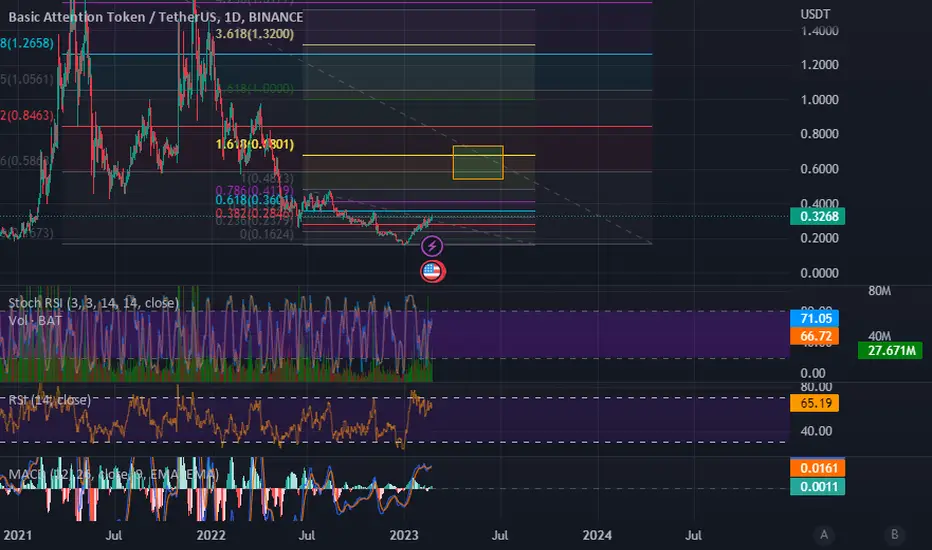Image resolution: width=932 pixels, height=550 pixels.
Task: Select the Vol · BAT indicator label
Action: (35, 321)
